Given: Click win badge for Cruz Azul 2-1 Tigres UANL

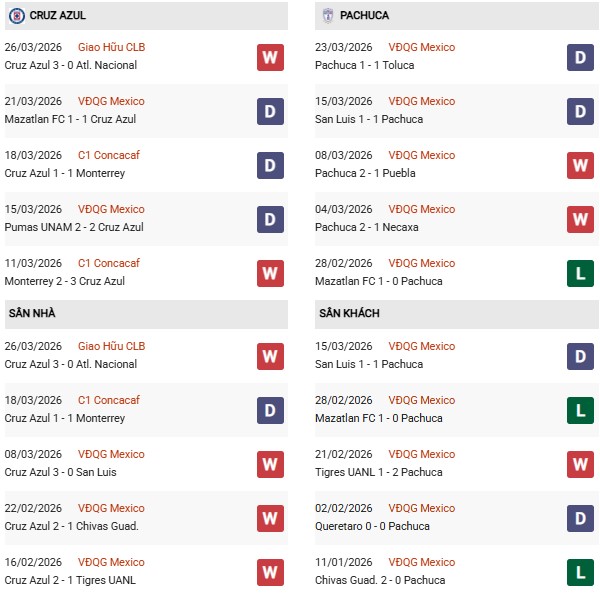Looking at the screenshot, I should [269, 572].
